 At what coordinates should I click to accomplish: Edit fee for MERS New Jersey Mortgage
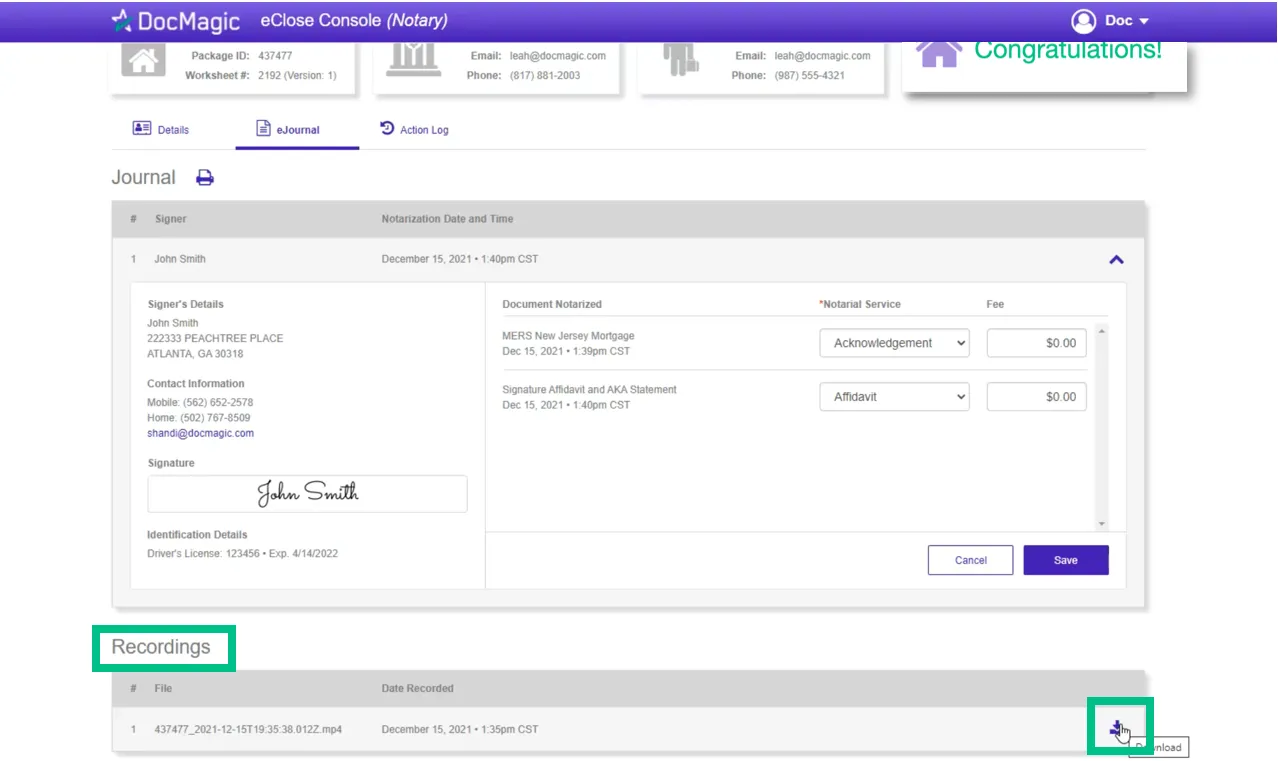[1036, 343]
